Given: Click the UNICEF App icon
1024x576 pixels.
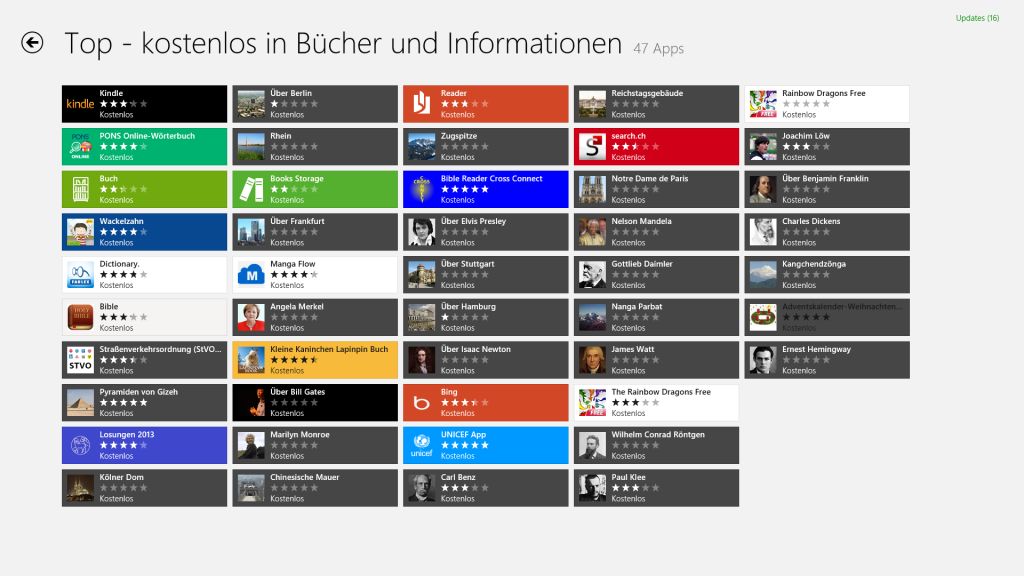Looking at the screenshot, I should click(x=422, y=445).
